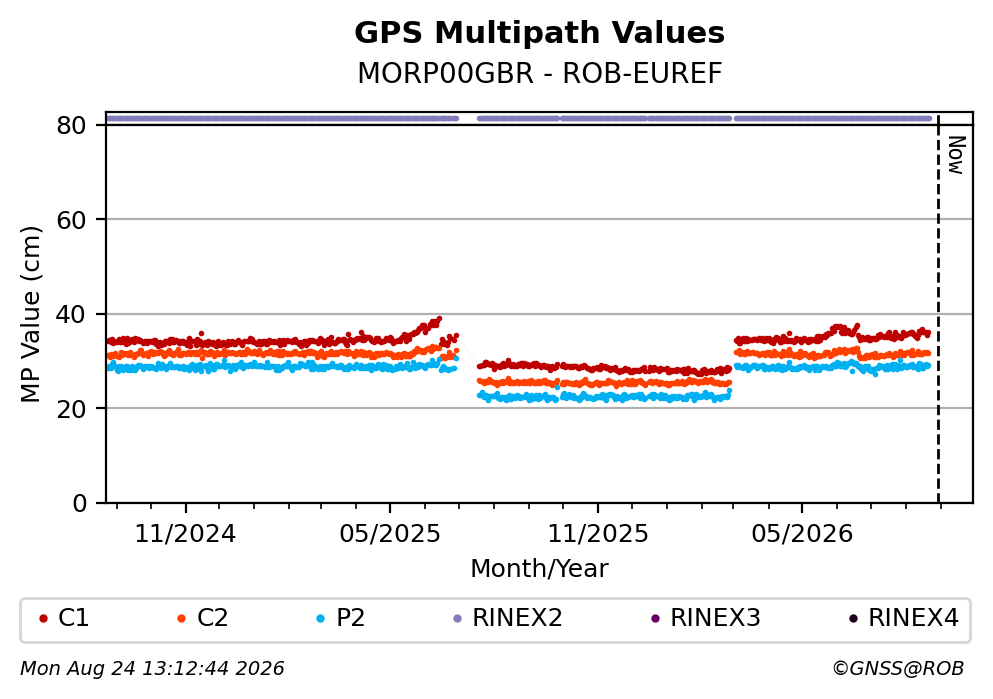Click the P2 blue legend marker
Viewport: 993px width, 699px height.
click(320, 619)
